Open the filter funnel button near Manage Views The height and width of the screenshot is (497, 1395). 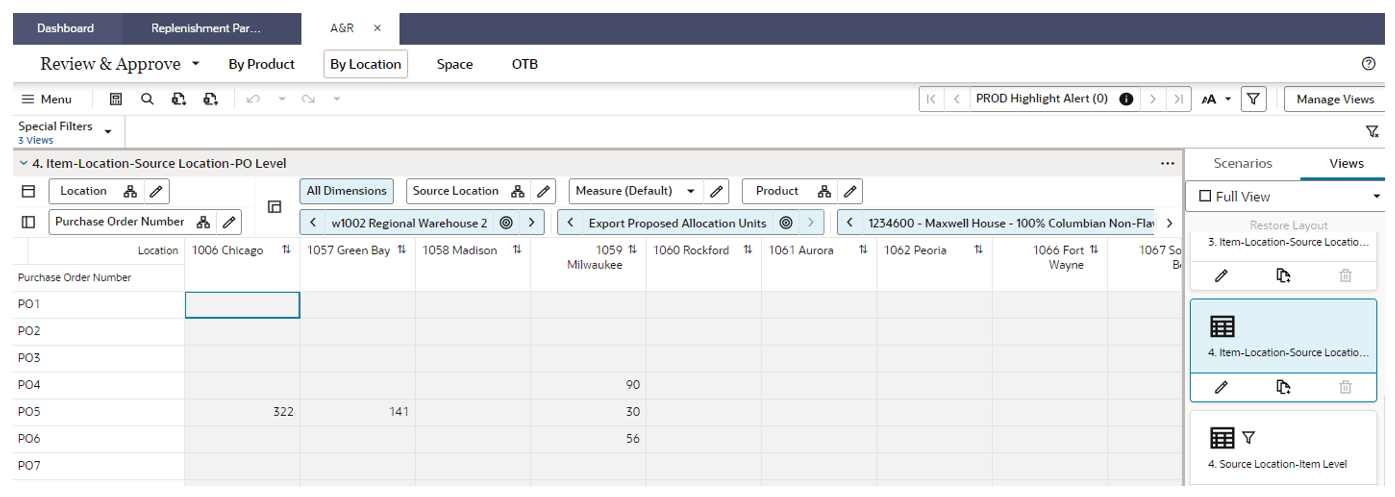[x=1254, y=99]
